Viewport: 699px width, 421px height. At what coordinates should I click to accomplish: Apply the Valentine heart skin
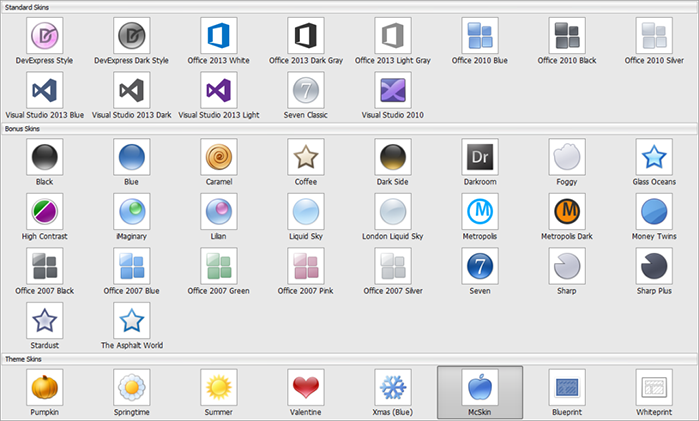tap(306, 387)
